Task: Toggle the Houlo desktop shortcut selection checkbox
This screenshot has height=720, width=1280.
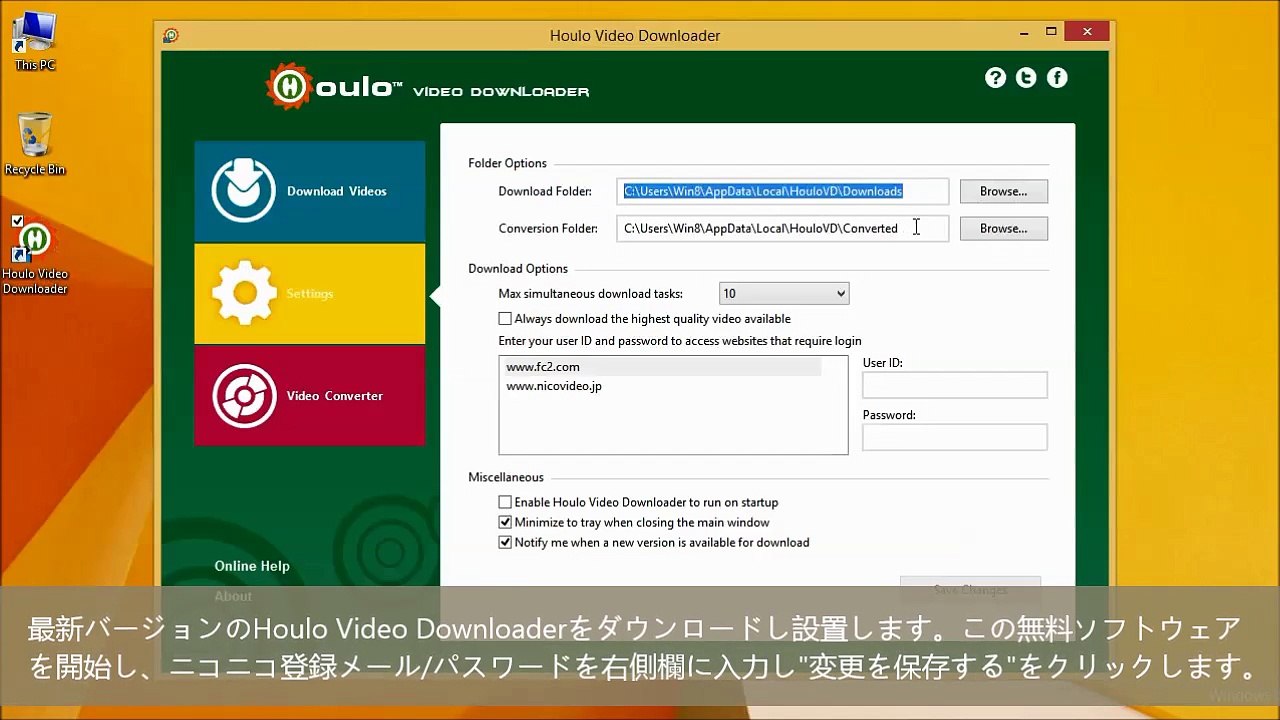Action: 17,221
